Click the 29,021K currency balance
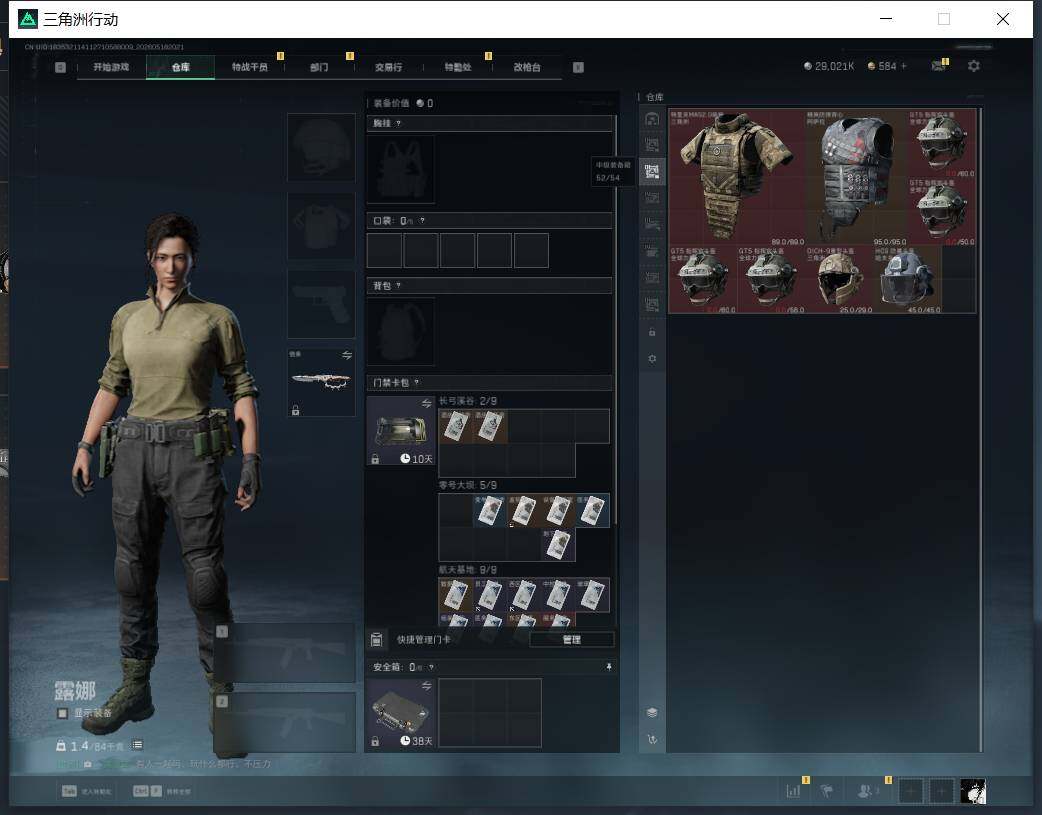The image size is (1042, 815). click(x=829, y=66)
